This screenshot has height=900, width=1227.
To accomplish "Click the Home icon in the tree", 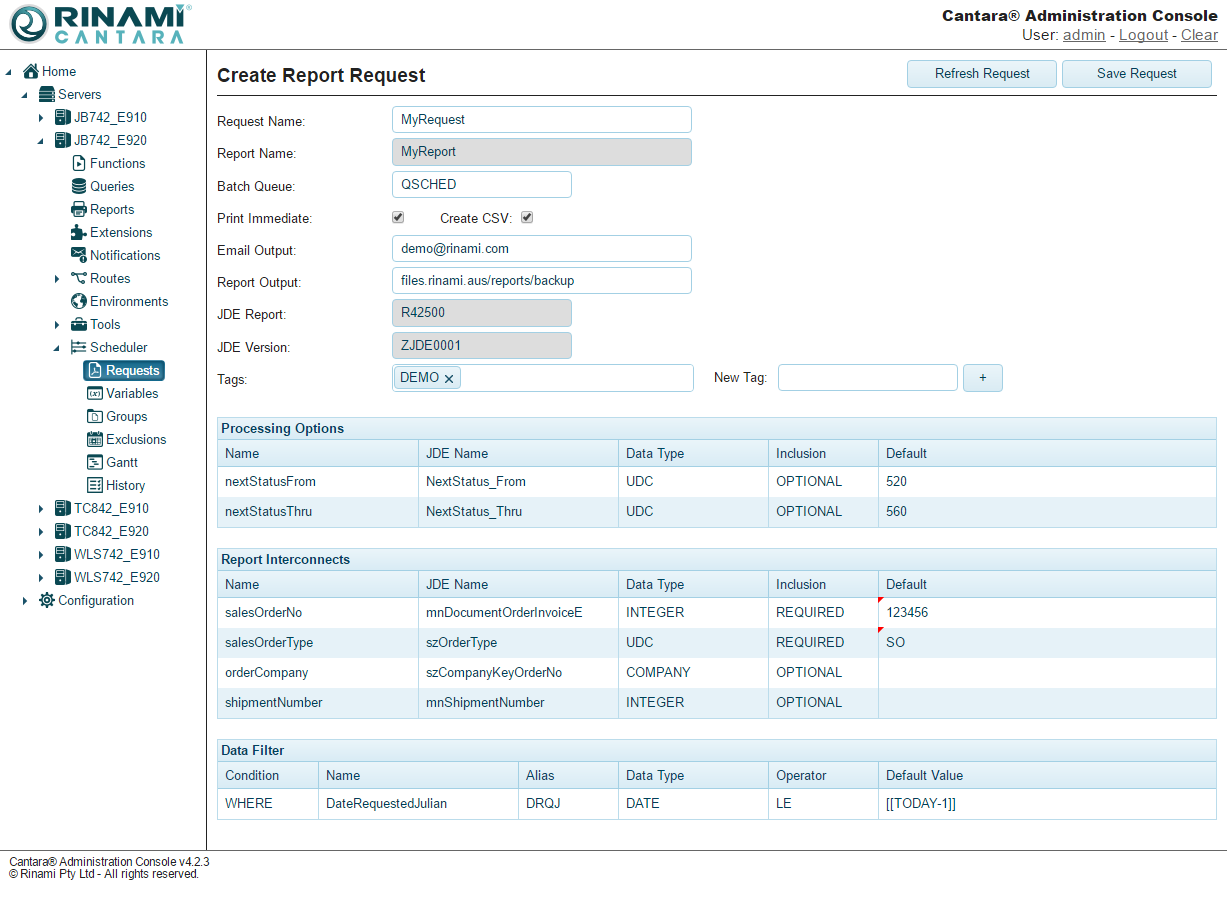I will [x=31, y=71].
